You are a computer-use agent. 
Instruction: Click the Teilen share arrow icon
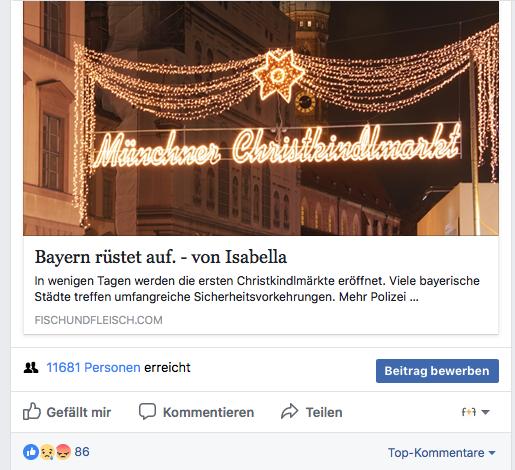289,411
